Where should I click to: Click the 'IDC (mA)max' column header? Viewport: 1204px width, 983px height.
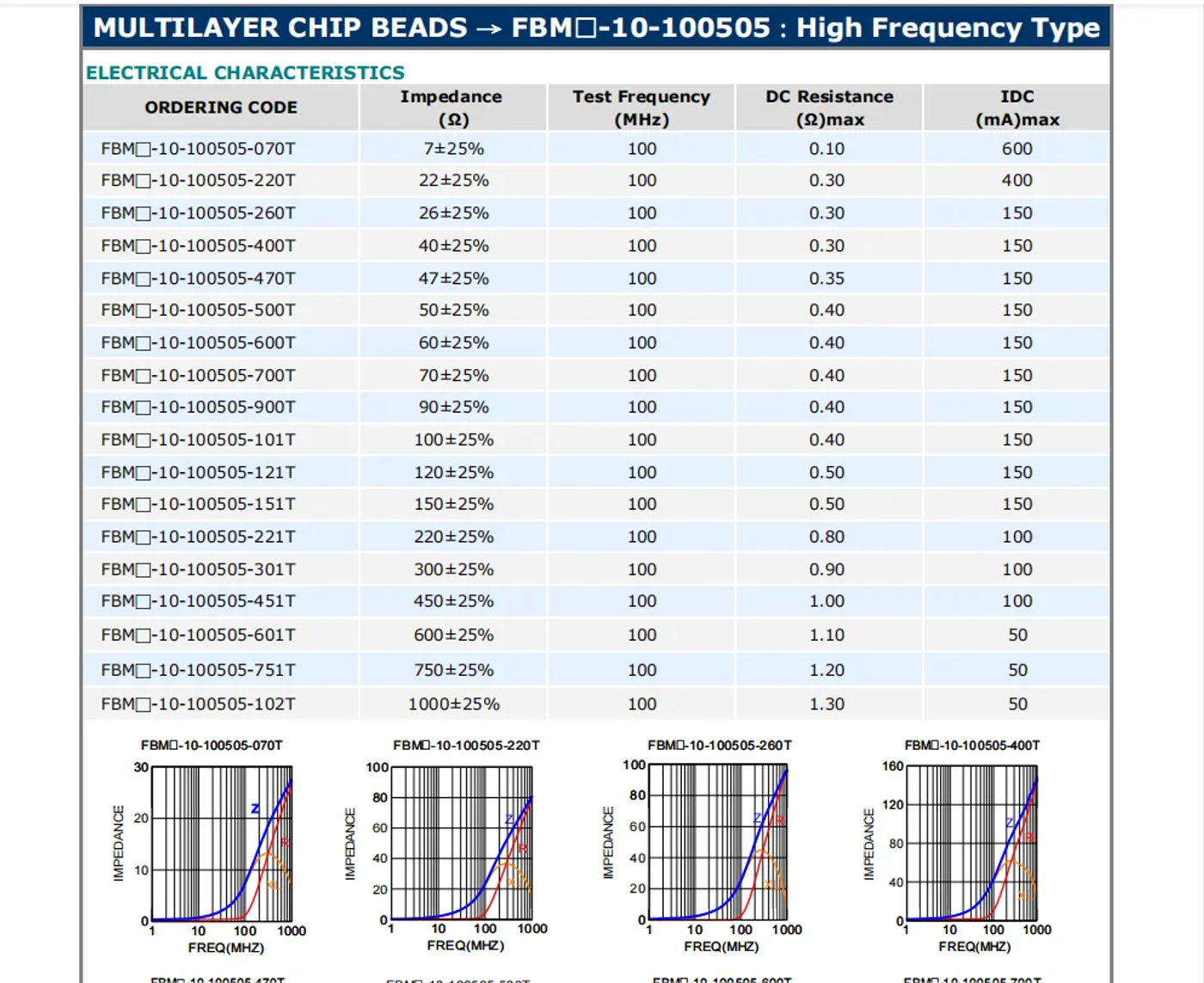(x=1017, y=108)
